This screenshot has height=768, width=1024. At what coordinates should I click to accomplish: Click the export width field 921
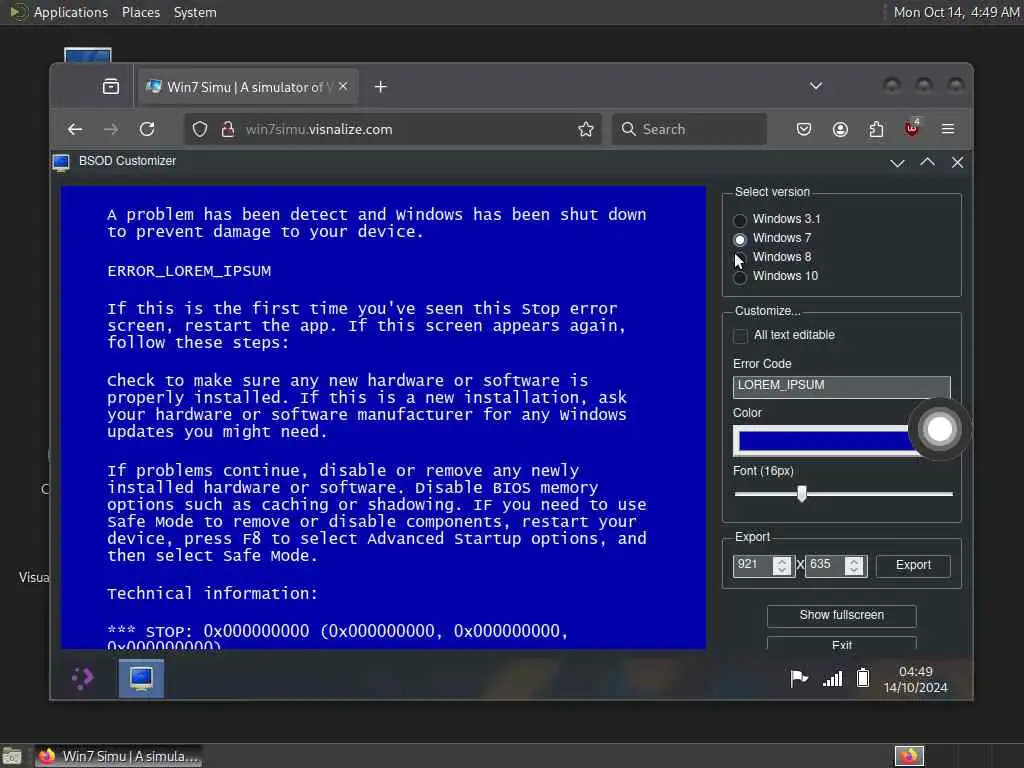coord(753,565)
